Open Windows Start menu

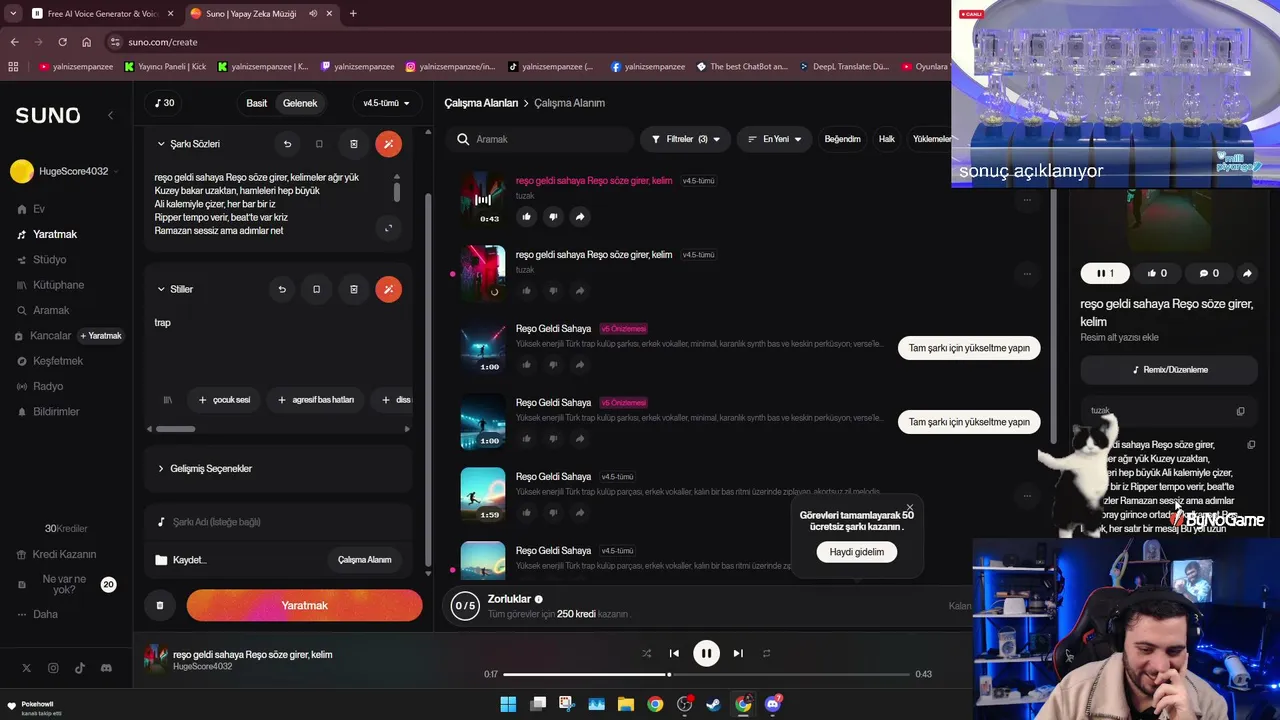coord(508,704)
